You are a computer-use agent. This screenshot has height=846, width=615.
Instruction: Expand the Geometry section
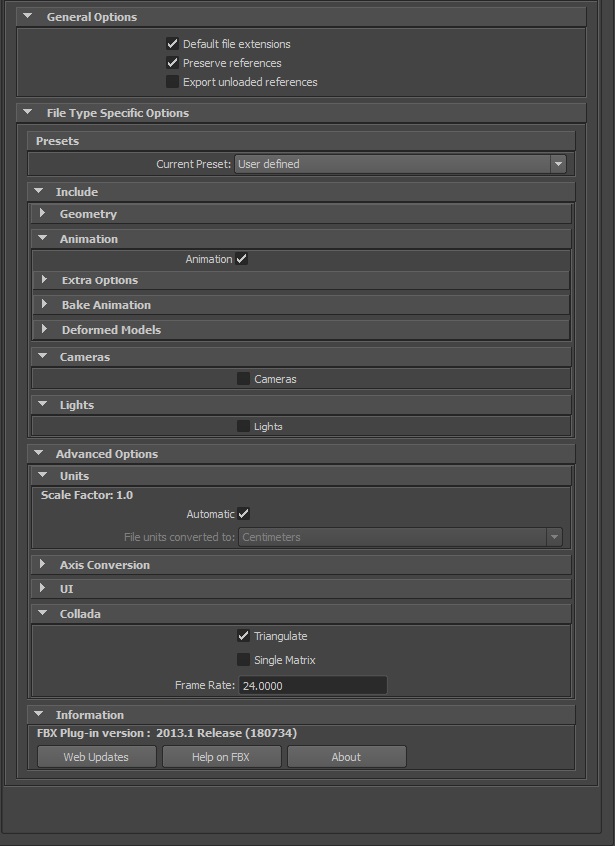pos(42,214)
